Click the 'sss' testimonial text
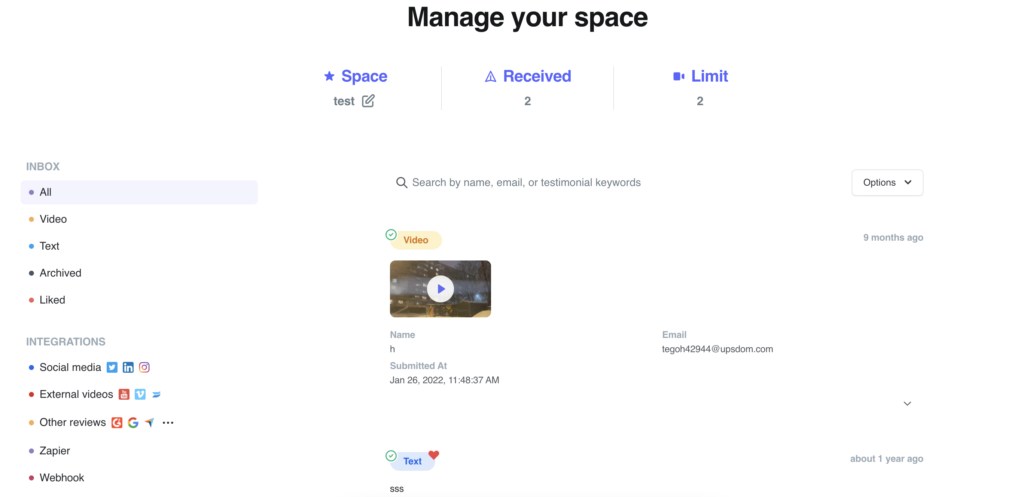The width and height of the screenshot is (1024, 497). pos(397,489)
